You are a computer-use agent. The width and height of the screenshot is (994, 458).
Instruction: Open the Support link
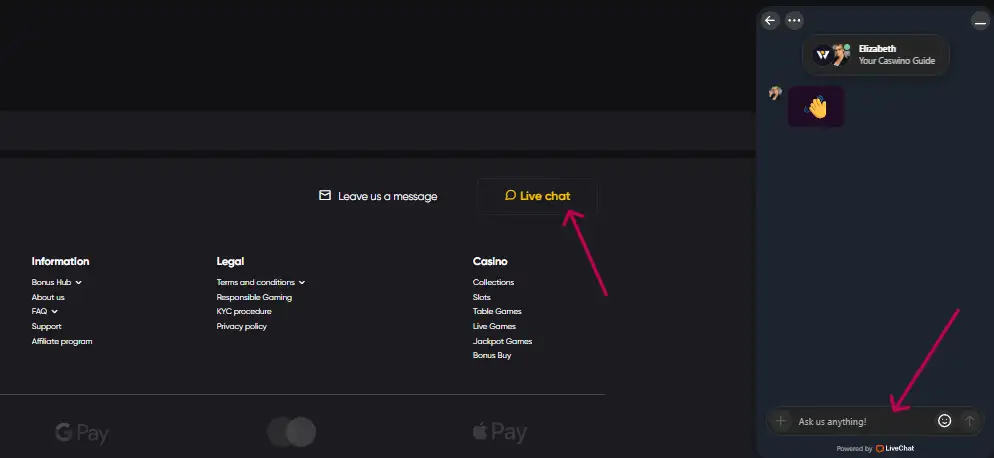pos(46,326)
